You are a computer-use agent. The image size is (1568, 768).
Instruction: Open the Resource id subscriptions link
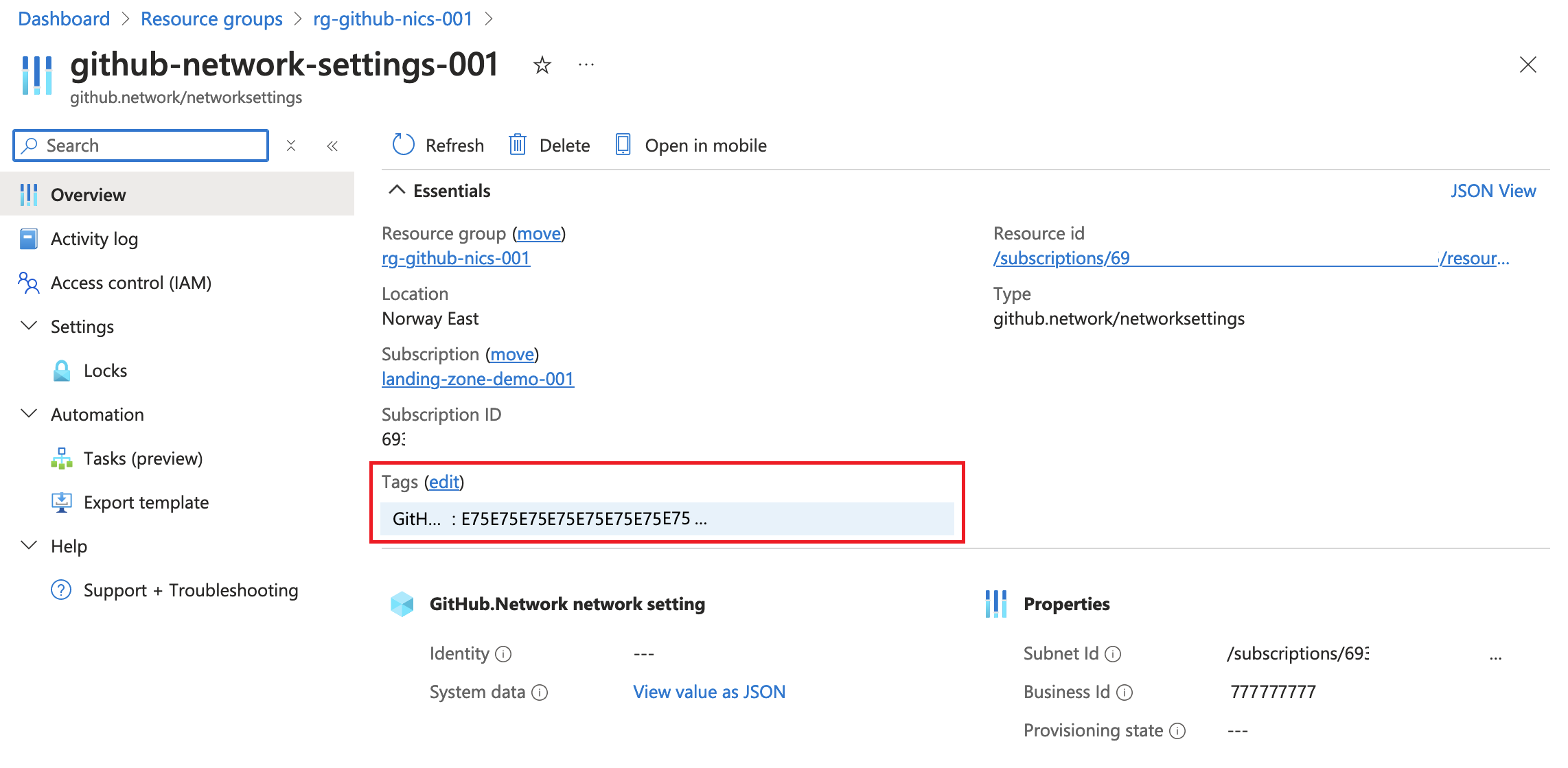pyautogui.click(x=1251, y=258)
